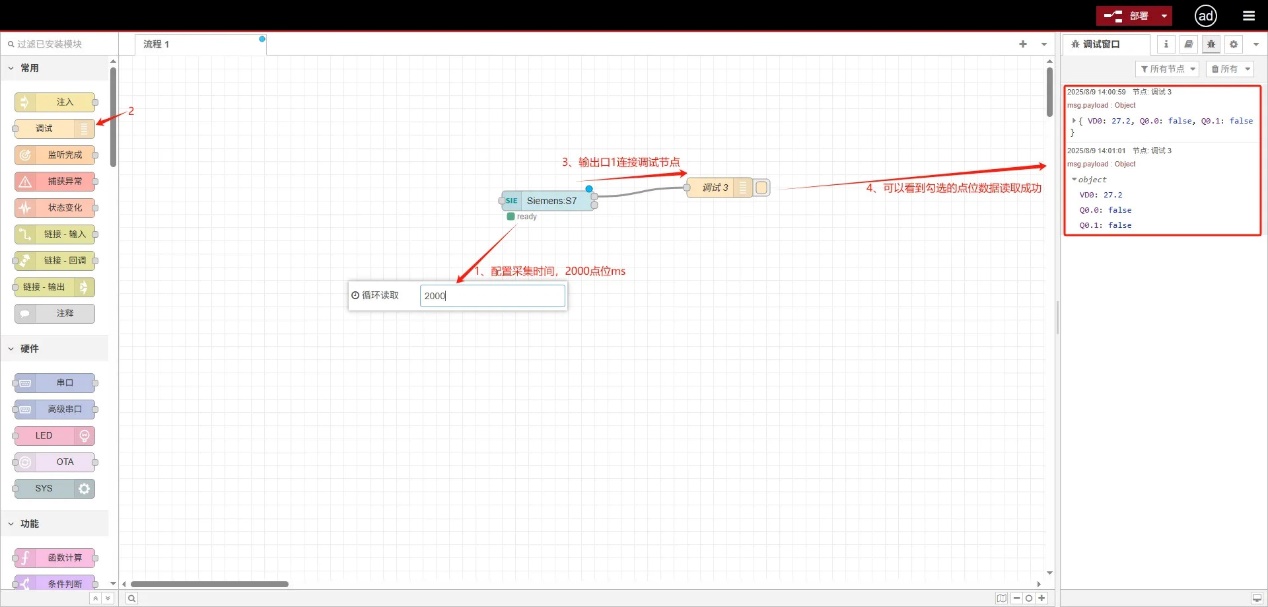
Task: Open the main hamburger menu
Action: 1248,16
